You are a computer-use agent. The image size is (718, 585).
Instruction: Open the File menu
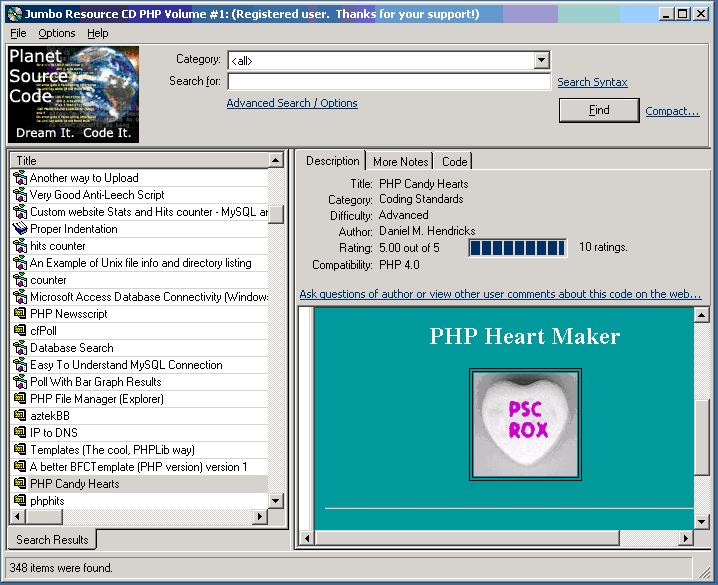pyautogui.click(x=18, y=33)
